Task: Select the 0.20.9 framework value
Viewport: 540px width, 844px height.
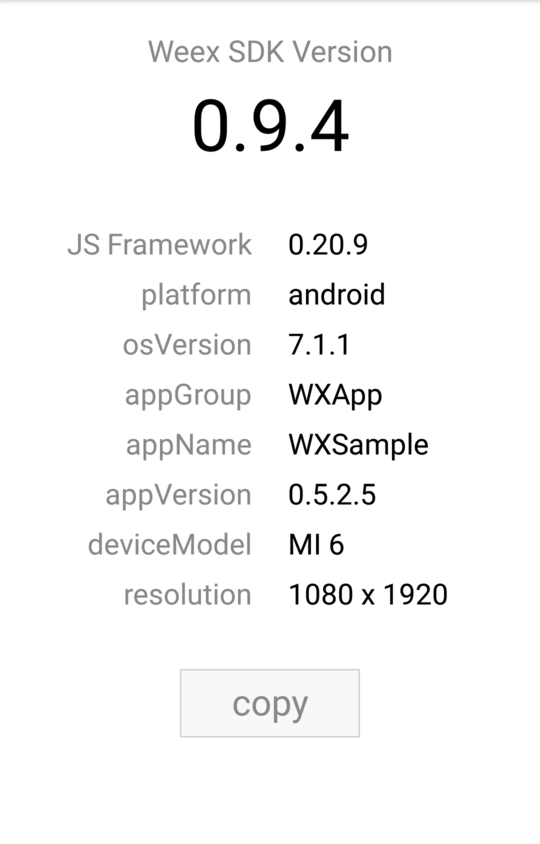Action: tap(328, 244)
